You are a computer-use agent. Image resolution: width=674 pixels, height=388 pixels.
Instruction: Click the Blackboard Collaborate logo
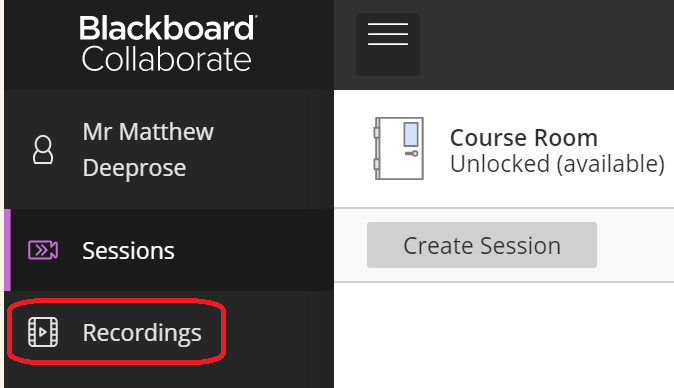(x=168, y=43)
